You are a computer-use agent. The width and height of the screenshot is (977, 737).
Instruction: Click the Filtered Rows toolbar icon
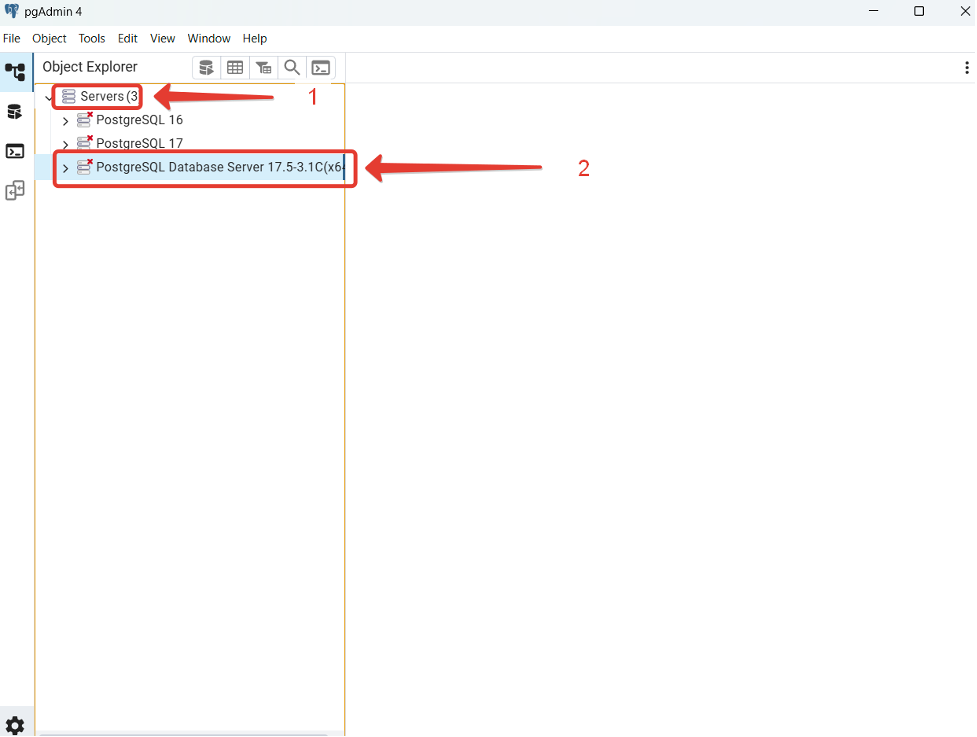(x=263, y=68)
